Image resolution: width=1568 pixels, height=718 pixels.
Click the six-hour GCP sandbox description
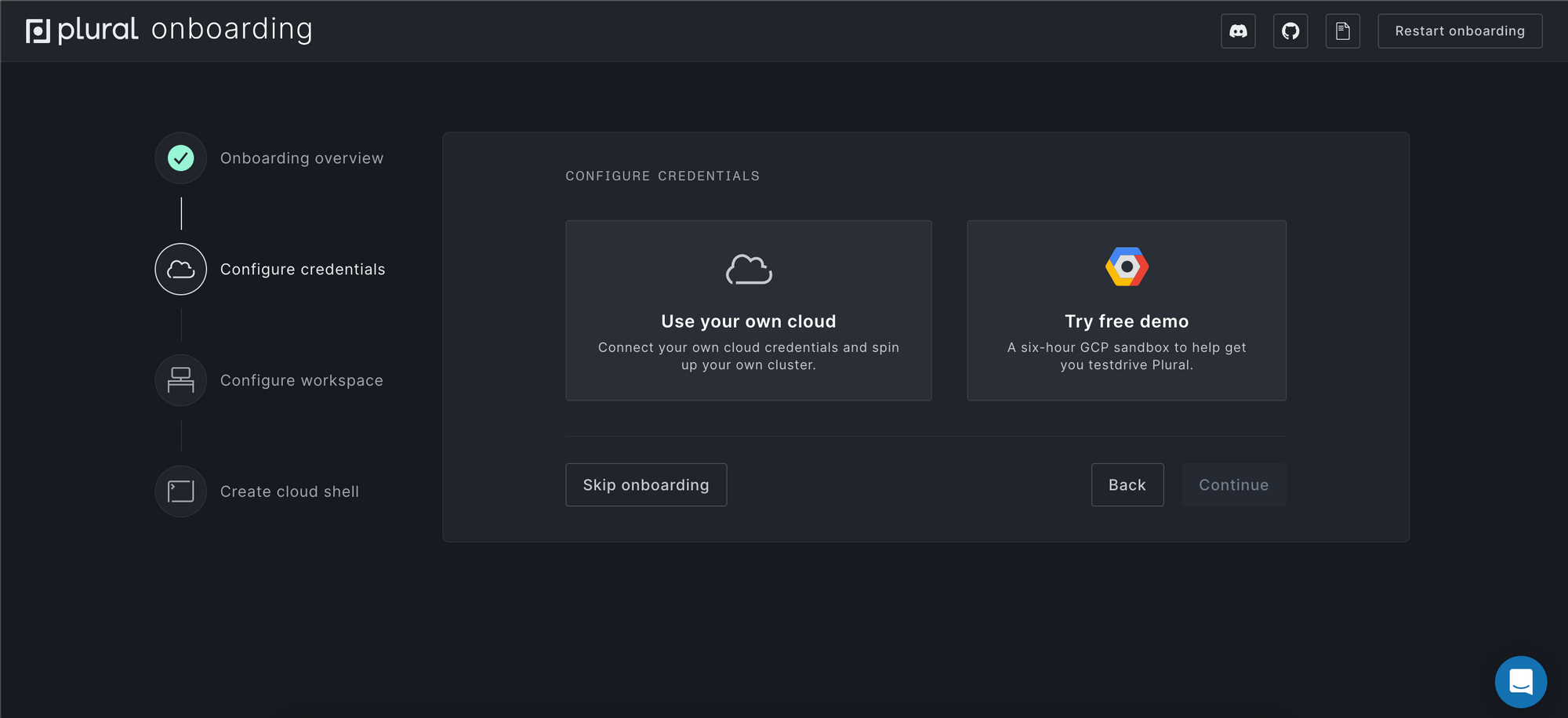[1127, 357]
